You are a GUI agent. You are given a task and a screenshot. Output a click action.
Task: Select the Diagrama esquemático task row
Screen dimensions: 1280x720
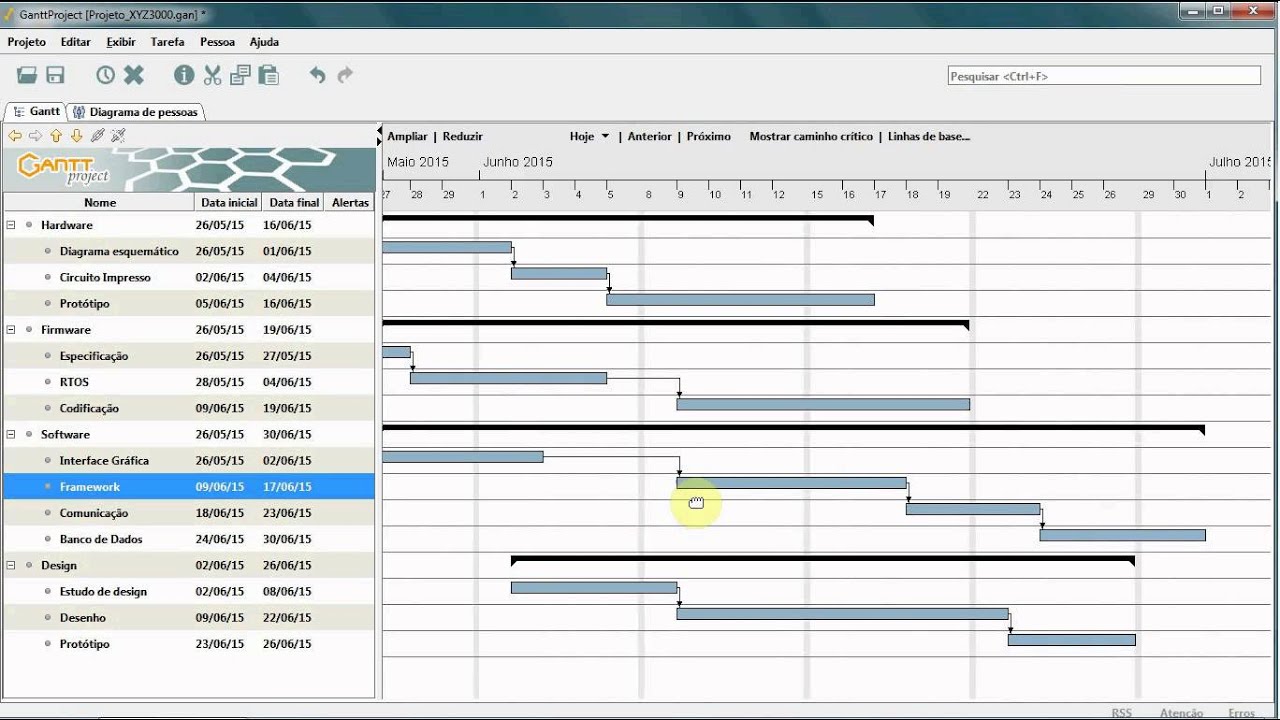189,251
